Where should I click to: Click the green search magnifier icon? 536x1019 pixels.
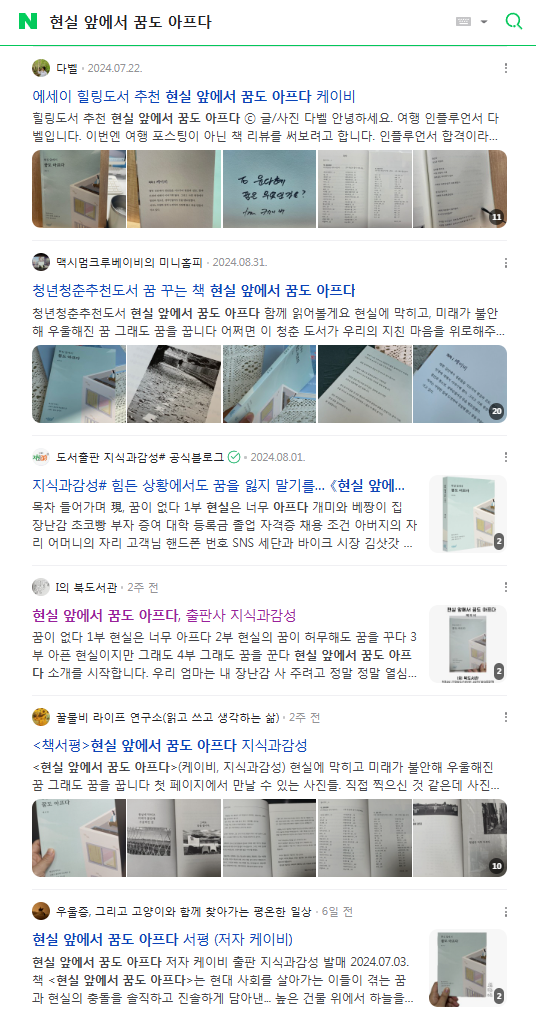[514, 21]
